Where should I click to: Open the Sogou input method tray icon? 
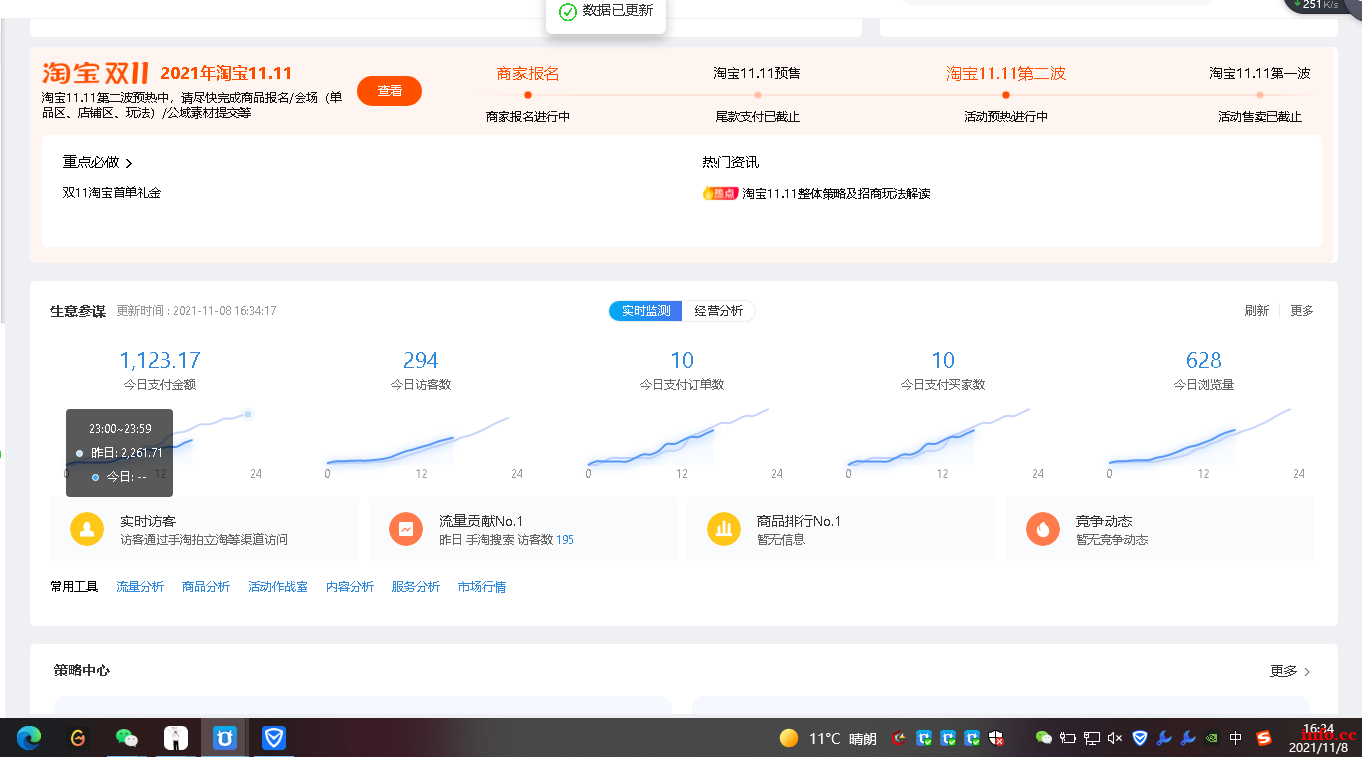tap(1264, 739)
